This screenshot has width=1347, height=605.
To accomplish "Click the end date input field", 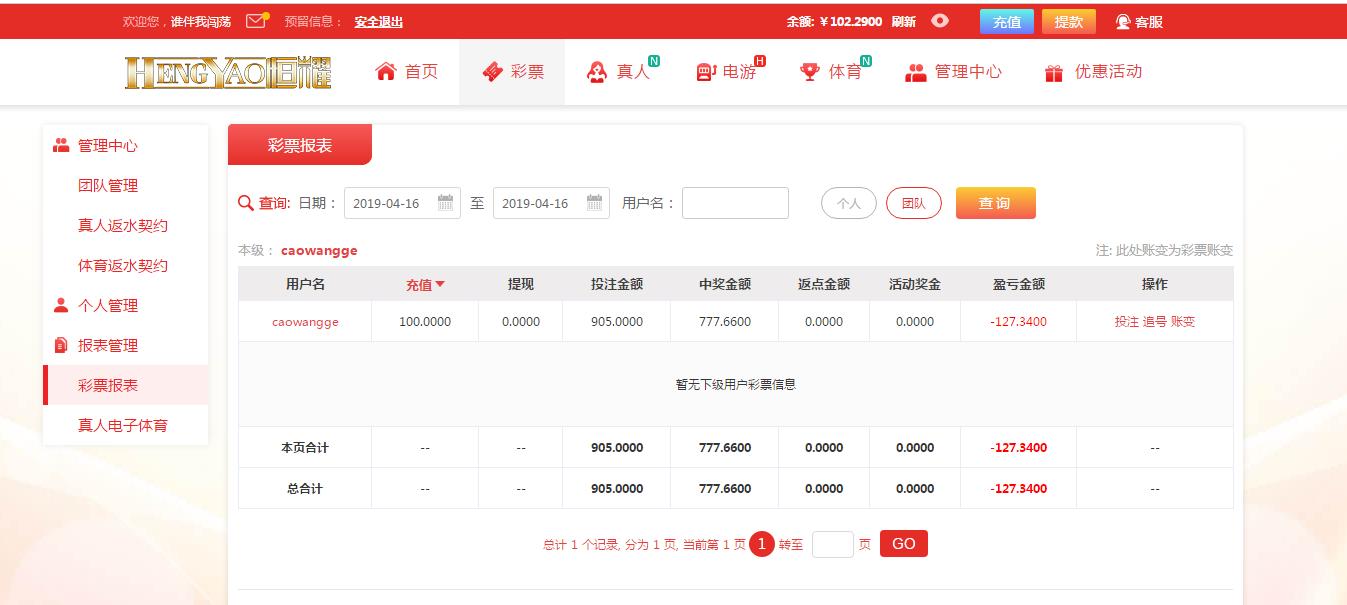I will (551, 203).
